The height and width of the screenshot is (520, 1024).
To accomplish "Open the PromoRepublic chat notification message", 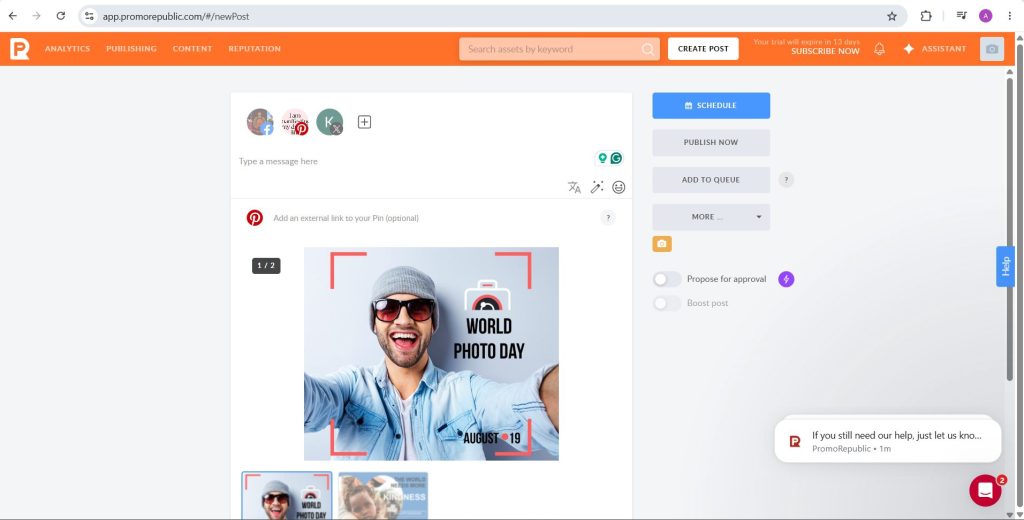I will [888, 441].
